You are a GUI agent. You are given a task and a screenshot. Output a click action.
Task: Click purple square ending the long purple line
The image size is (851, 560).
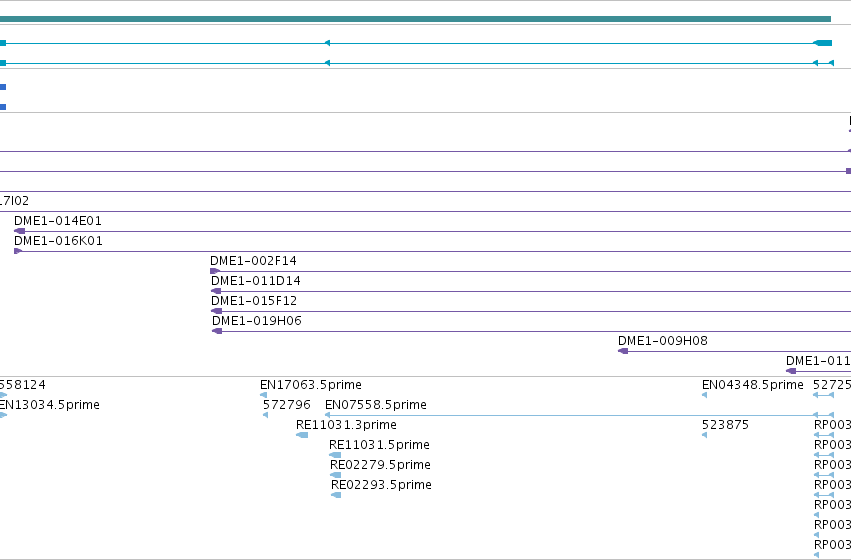coord(848,171)
